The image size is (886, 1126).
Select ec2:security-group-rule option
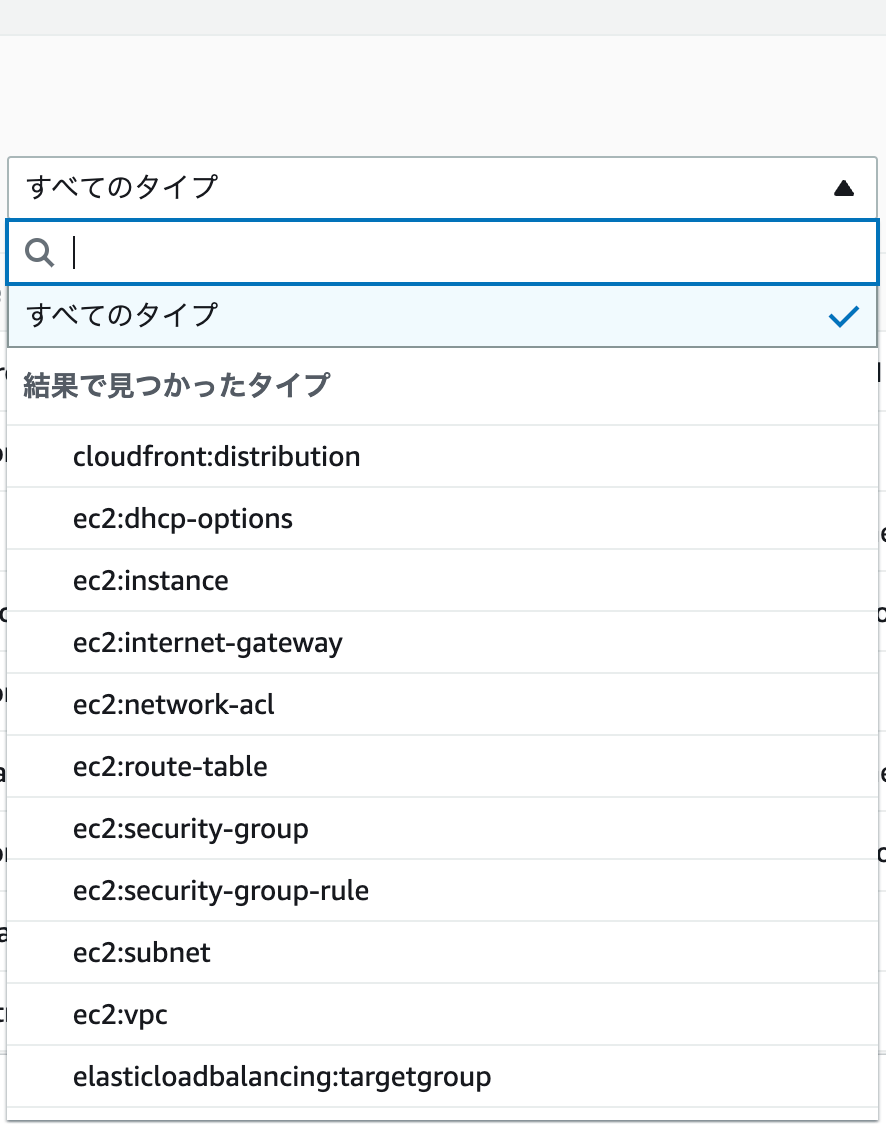(x=442, y=890)
